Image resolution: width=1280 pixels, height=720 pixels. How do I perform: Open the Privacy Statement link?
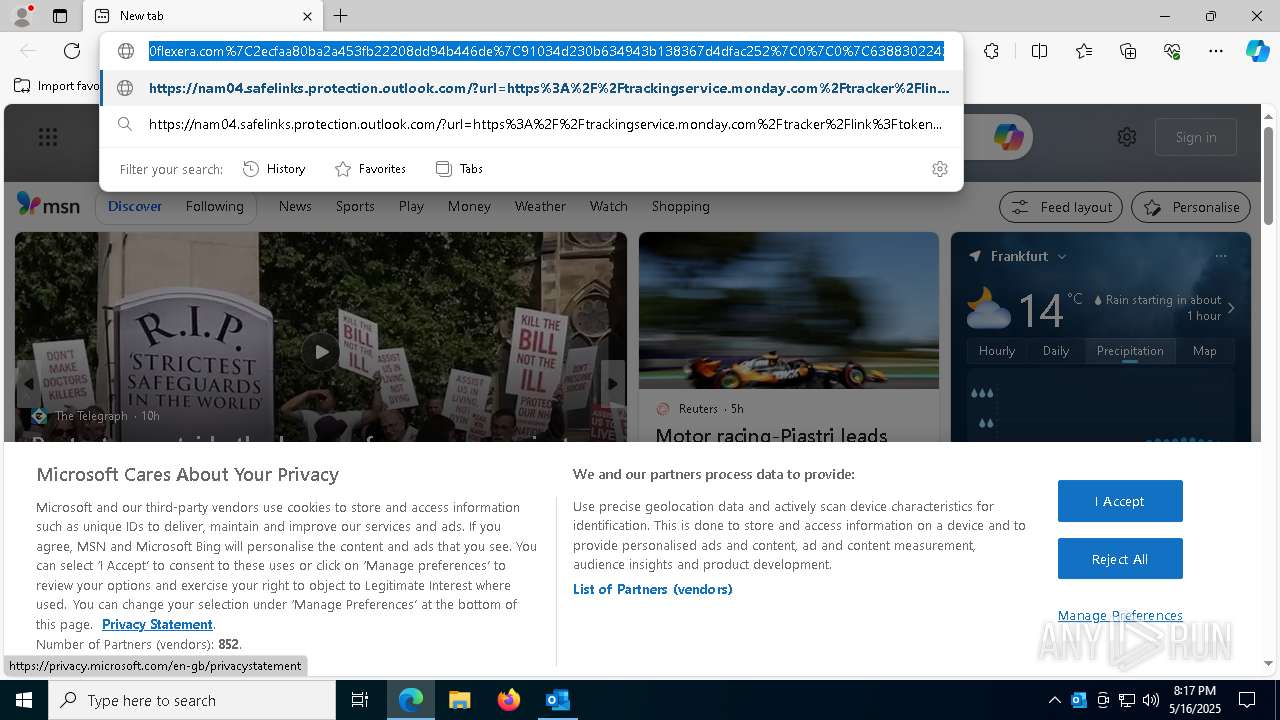pyautogui.click(x=157, y=624)
